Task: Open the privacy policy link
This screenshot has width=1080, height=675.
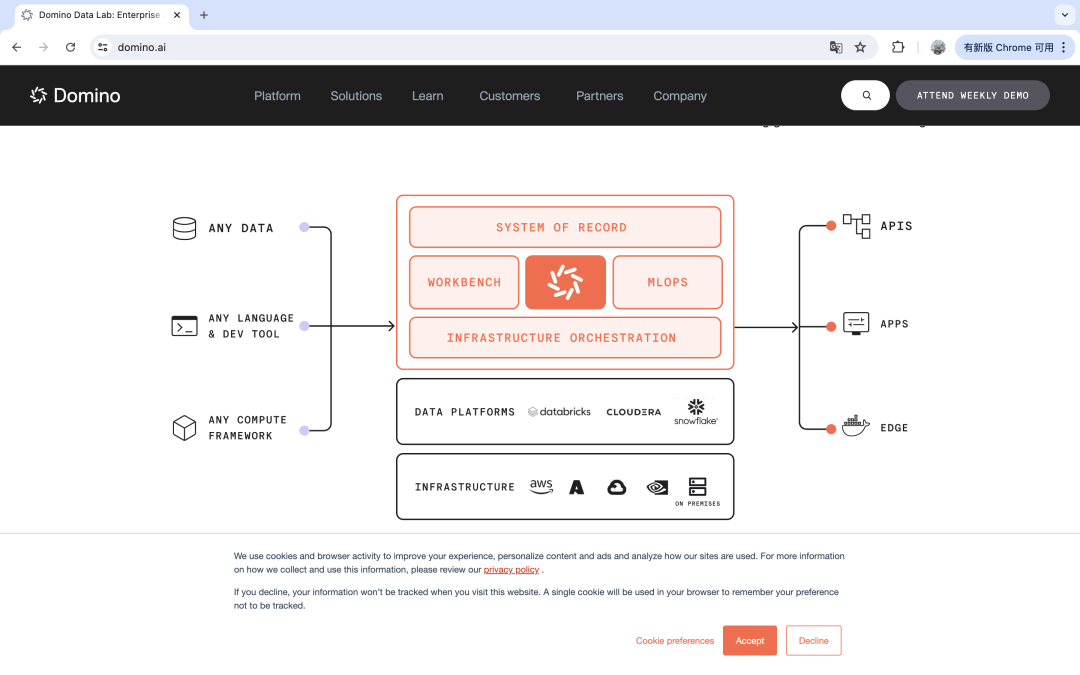Action: [x=511, y=570]
